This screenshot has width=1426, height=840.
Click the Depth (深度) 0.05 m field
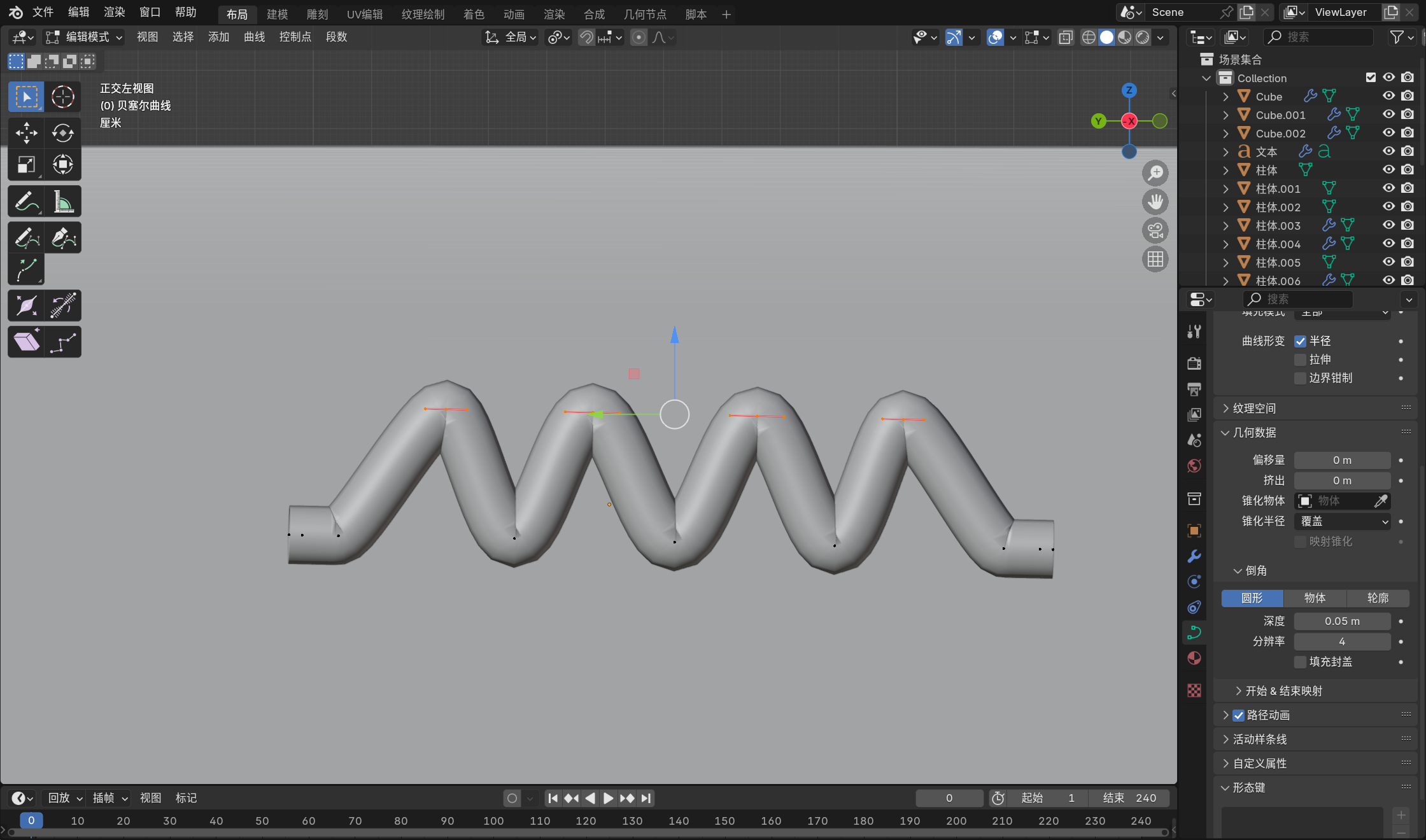coord(1342,621)
